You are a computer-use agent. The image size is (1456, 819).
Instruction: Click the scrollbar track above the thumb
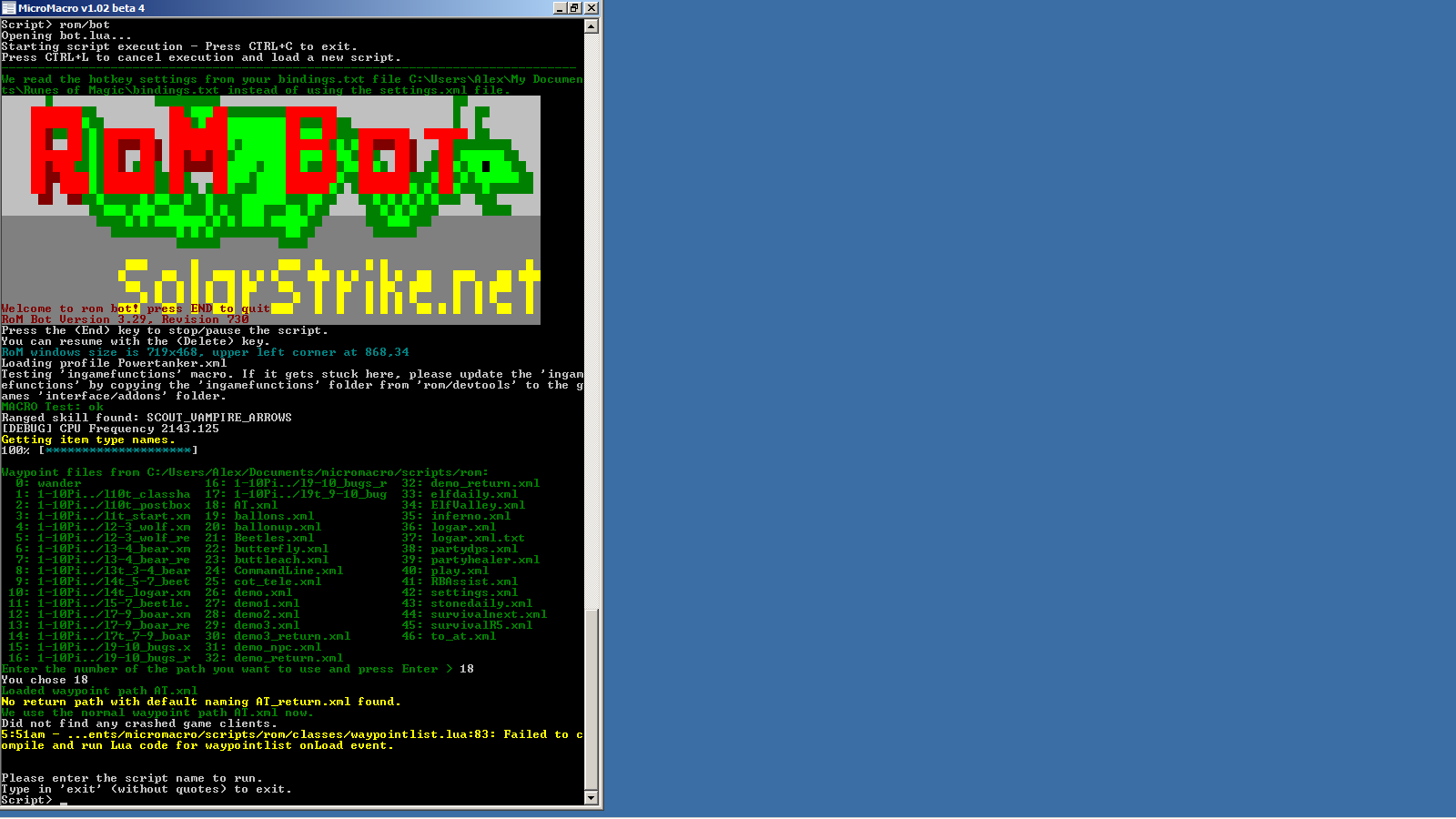(591, 318)
